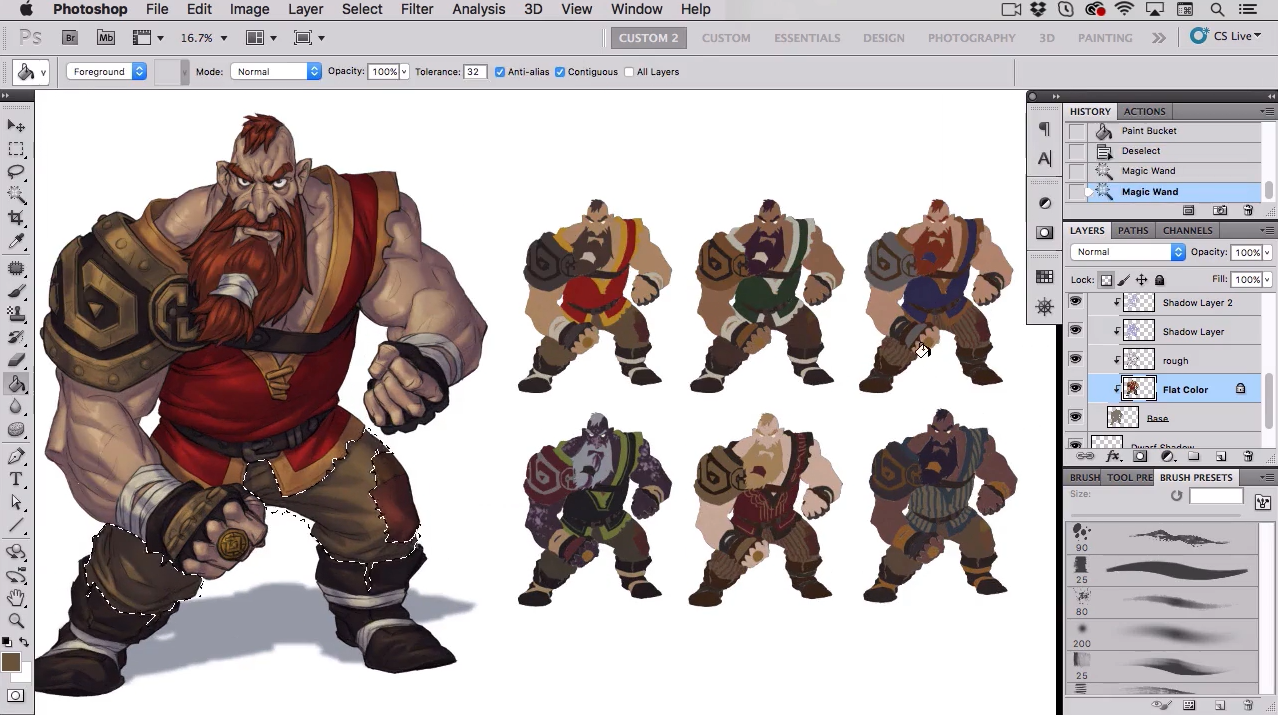Swap foreground and background colors
1278x715 pixels.
(x=24, y=643)
